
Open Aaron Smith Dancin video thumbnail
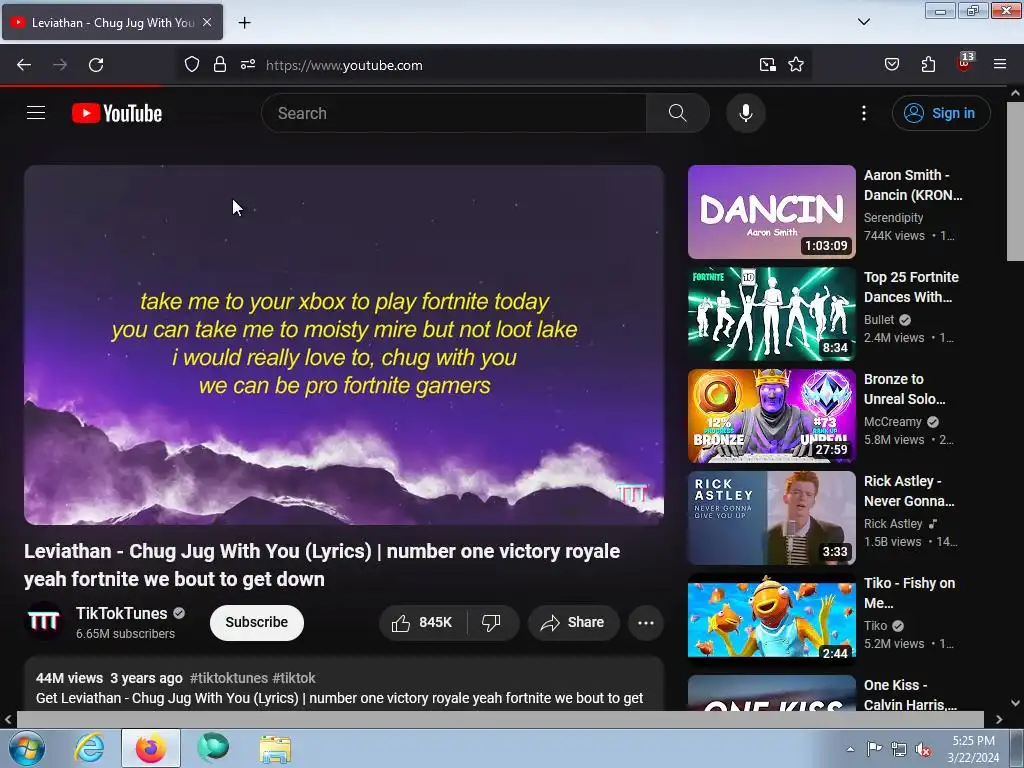click(771, 212)
